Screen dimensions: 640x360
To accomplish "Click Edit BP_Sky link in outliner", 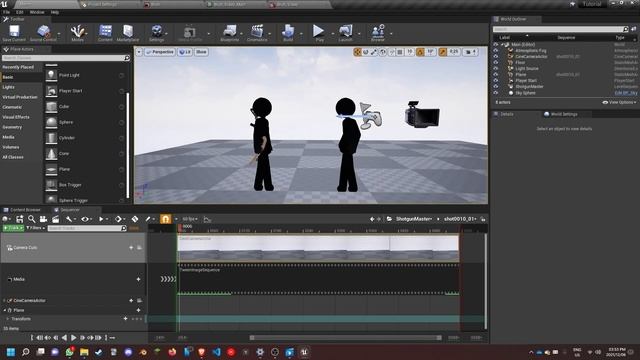I will (x=626, y=93).
